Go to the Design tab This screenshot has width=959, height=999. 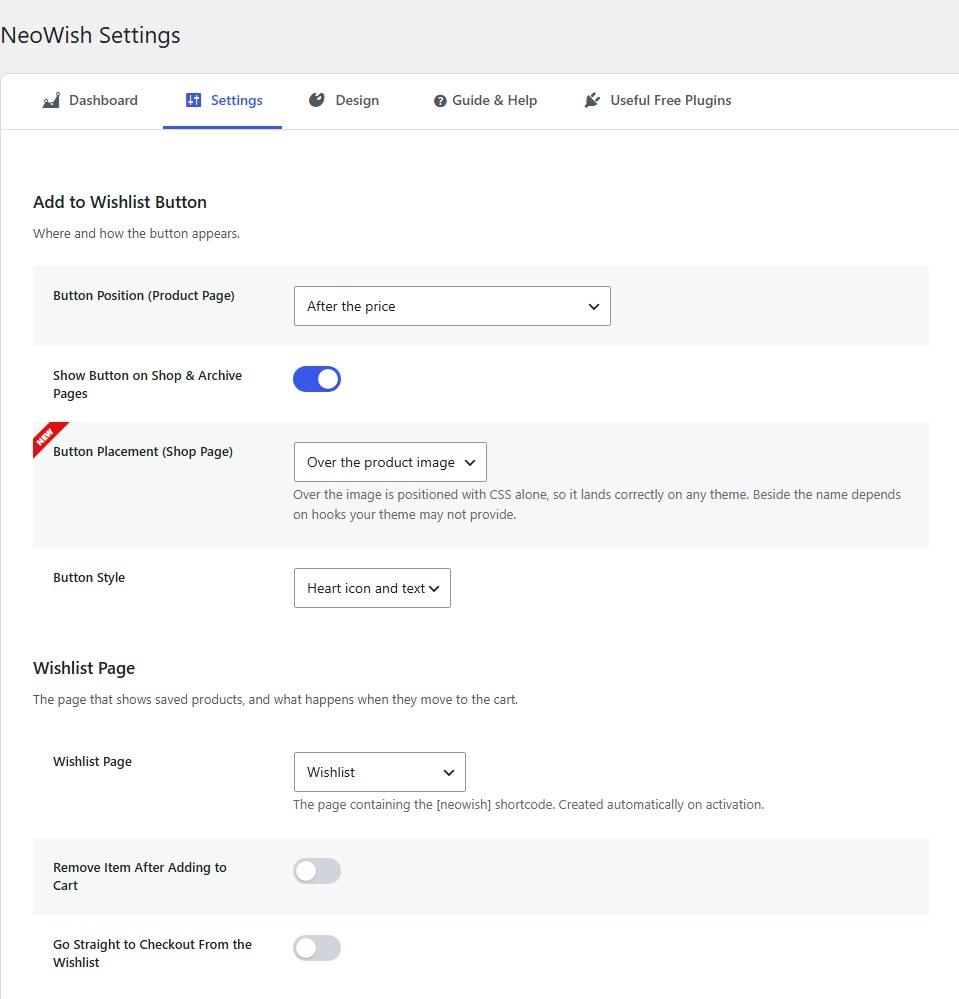click(344, 101)
